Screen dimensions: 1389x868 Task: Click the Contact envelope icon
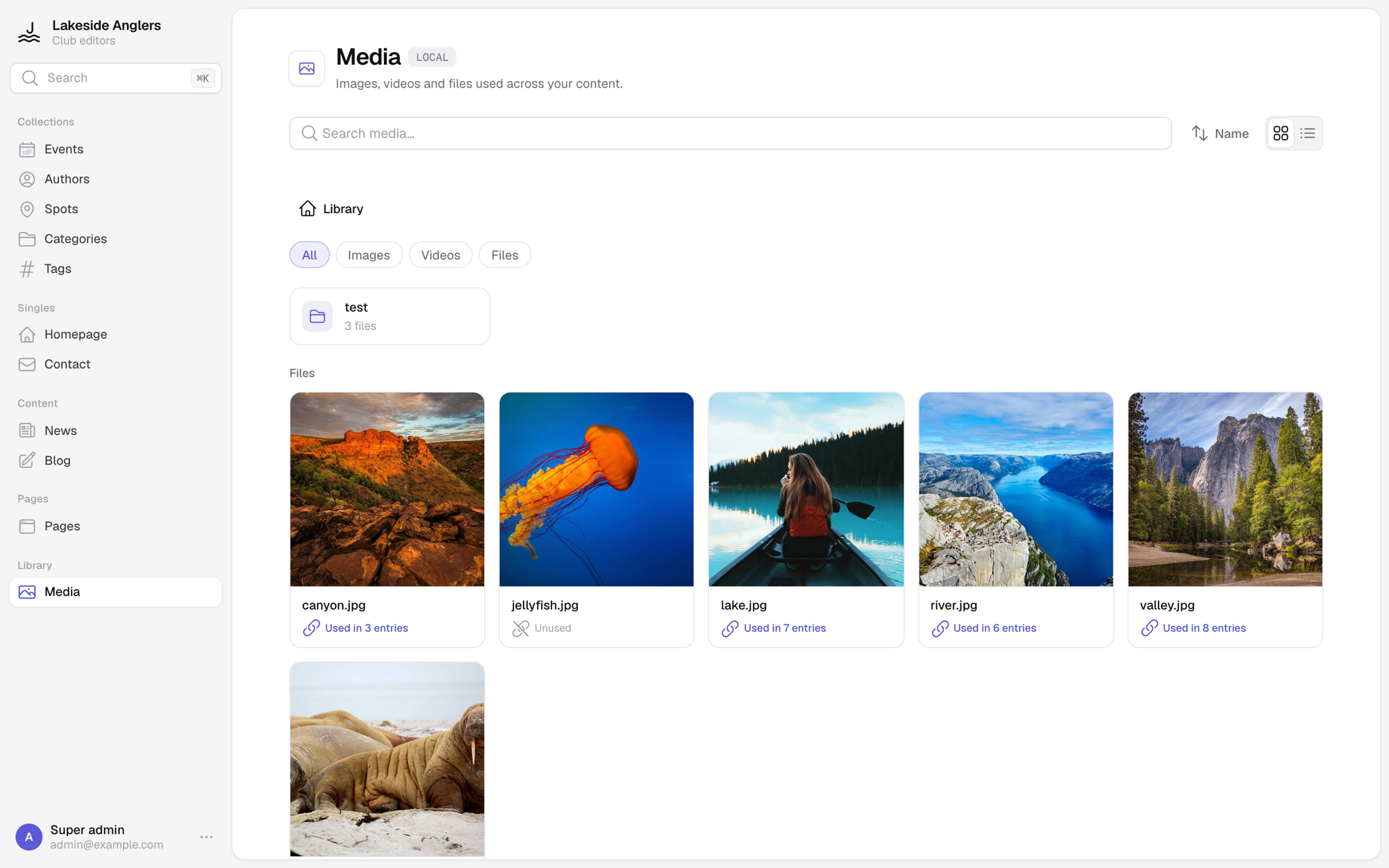click(27, 365)
